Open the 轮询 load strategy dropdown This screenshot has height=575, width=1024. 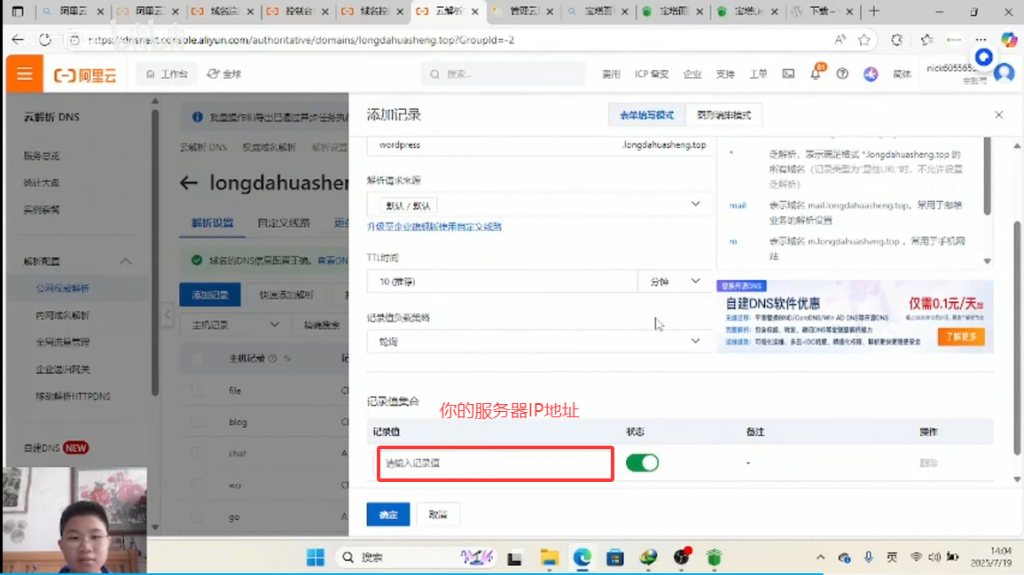pos(538,341)
